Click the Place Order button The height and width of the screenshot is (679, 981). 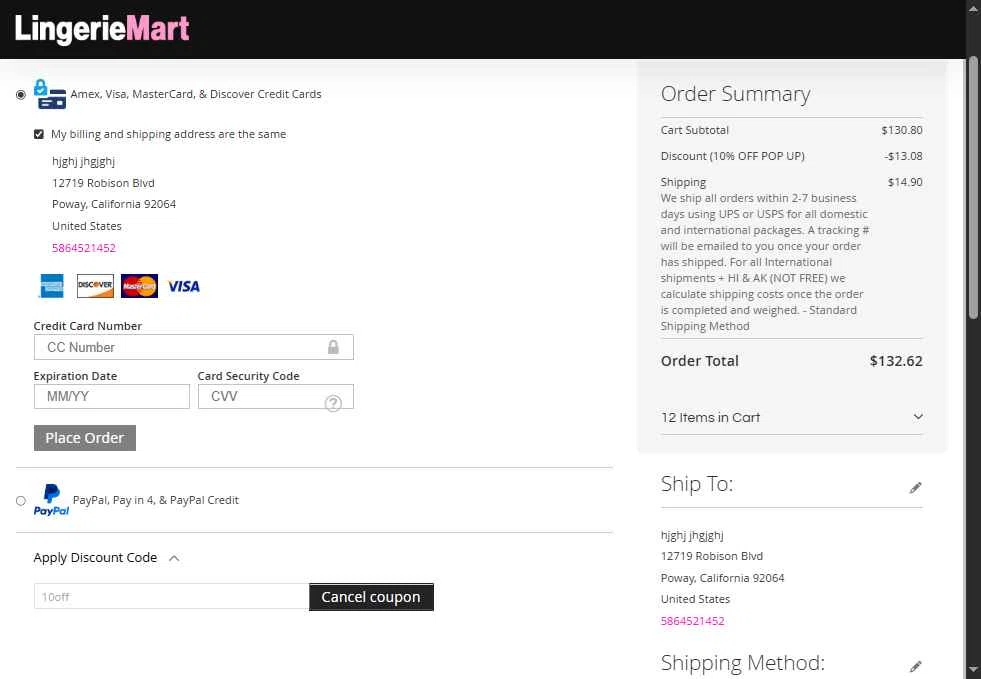coord(84,438)
